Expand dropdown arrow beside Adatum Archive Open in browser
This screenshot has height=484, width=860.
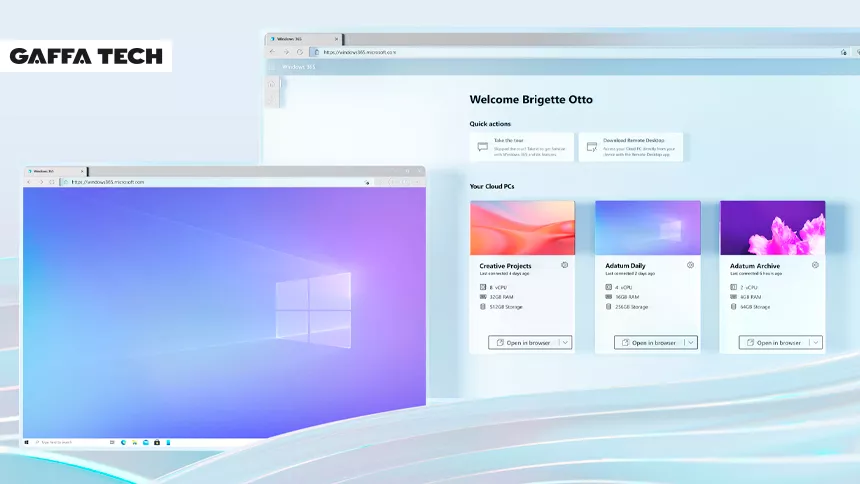(816, 342)
